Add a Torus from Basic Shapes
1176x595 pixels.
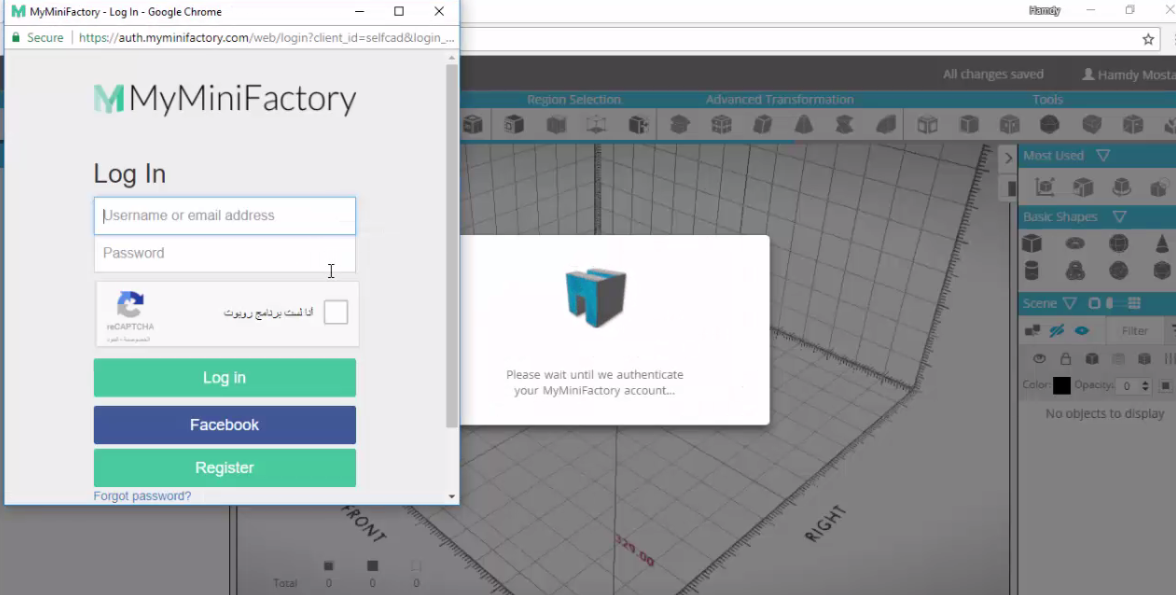[1075, 243]
